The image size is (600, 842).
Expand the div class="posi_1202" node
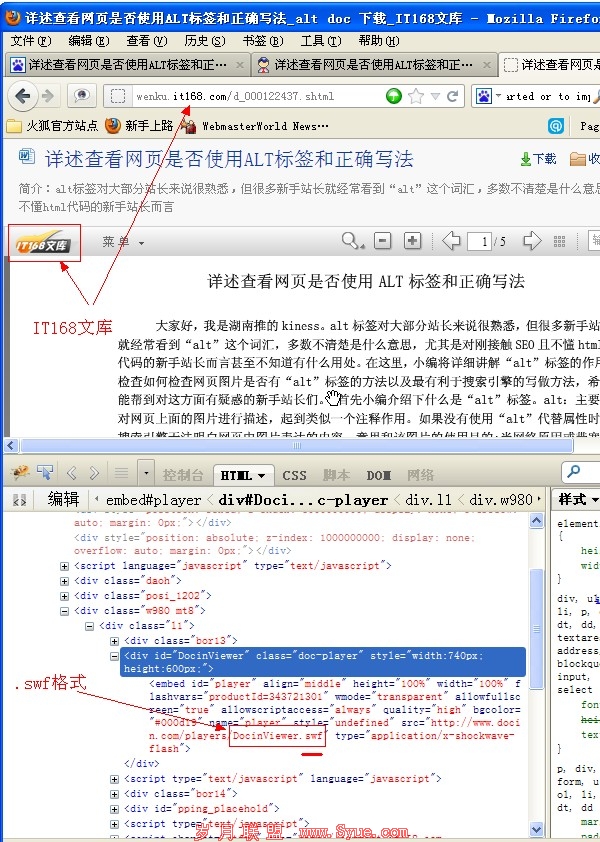(64, 596)
